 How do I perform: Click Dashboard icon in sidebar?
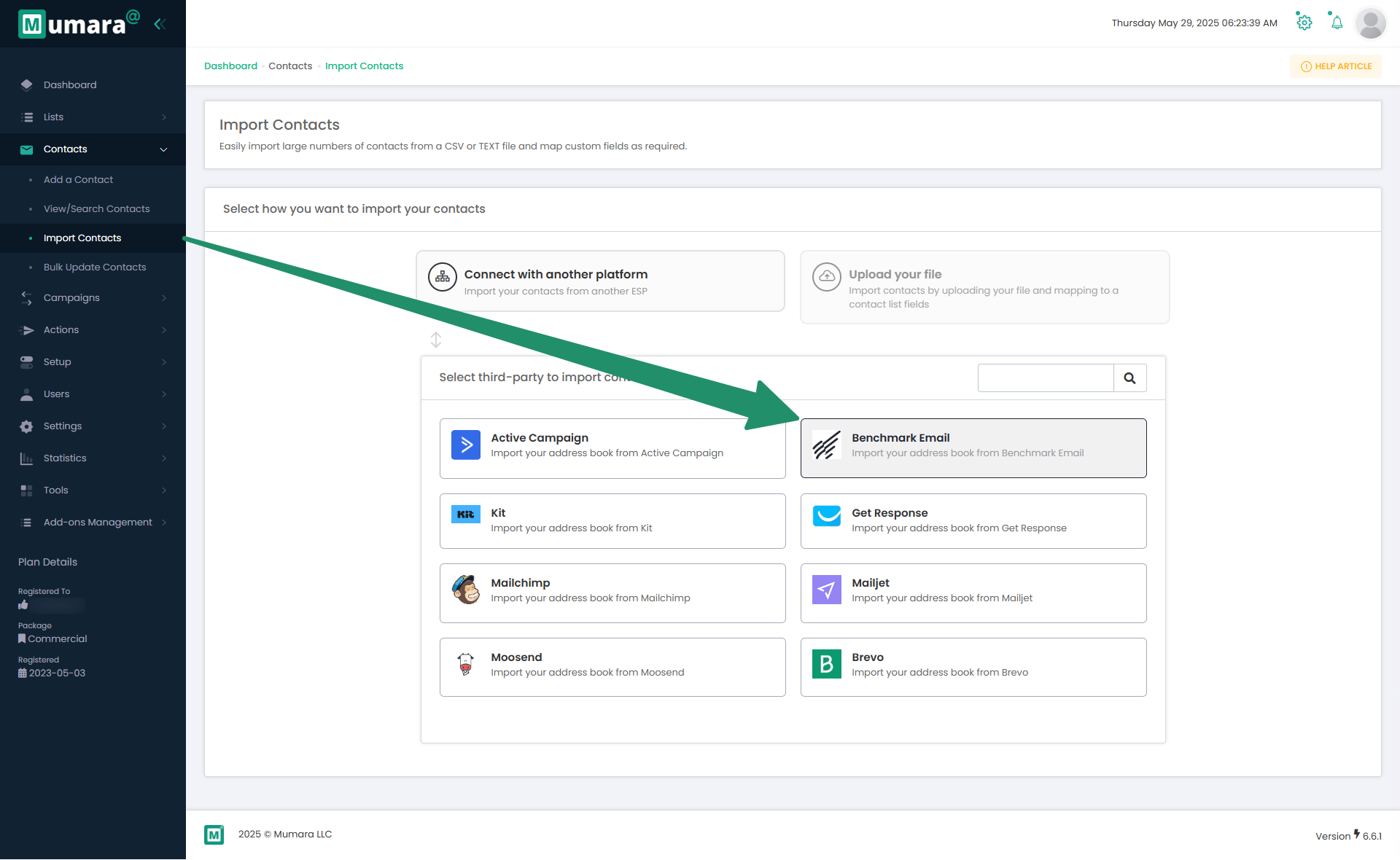(x=27, y=85)
